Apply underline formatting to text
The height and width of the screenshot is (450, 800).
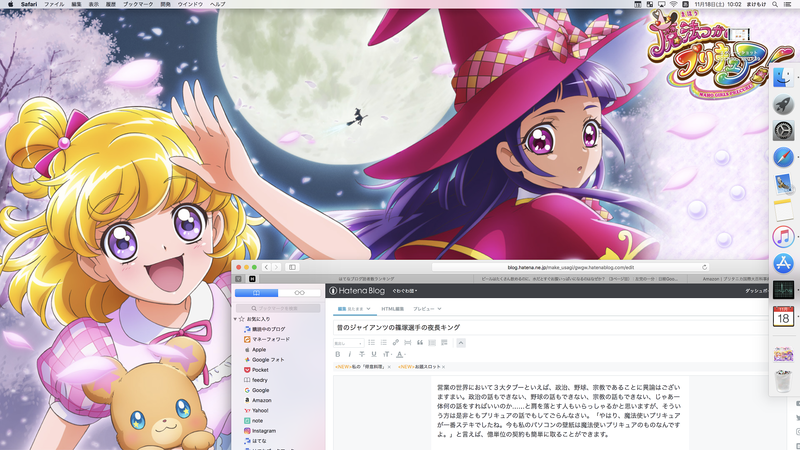tap(374, 354)
